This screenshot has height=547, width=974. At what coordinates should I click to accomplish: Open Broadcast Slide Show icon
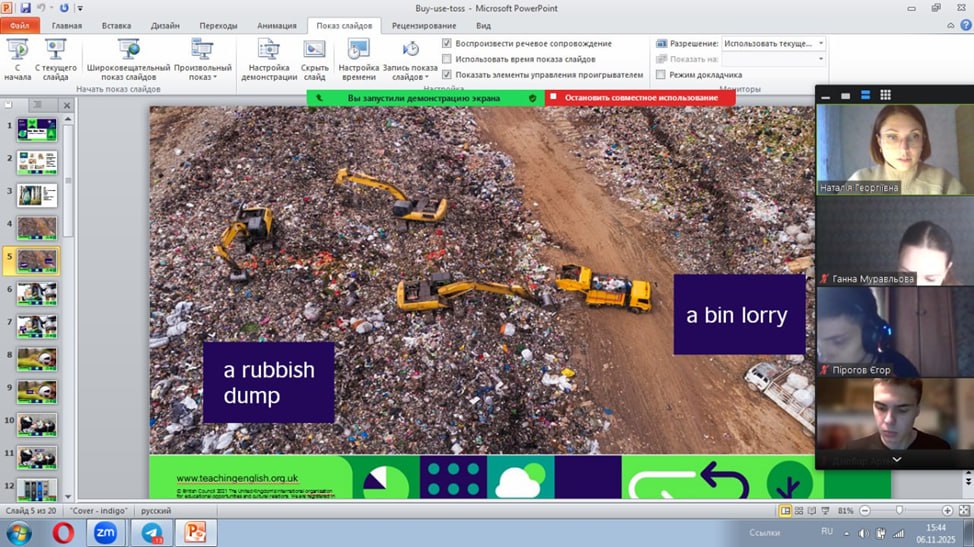tap(128, 60)
